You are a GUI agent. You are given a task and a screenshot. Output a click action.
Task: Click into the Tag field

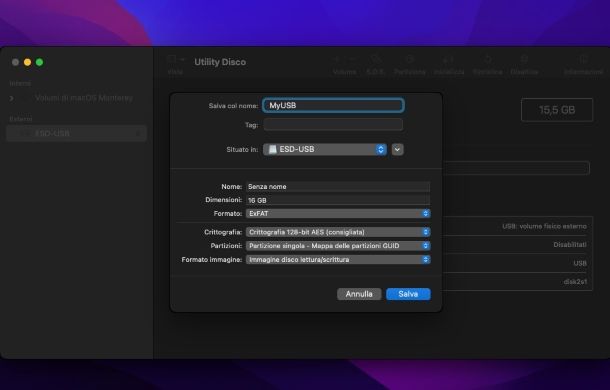333,125
